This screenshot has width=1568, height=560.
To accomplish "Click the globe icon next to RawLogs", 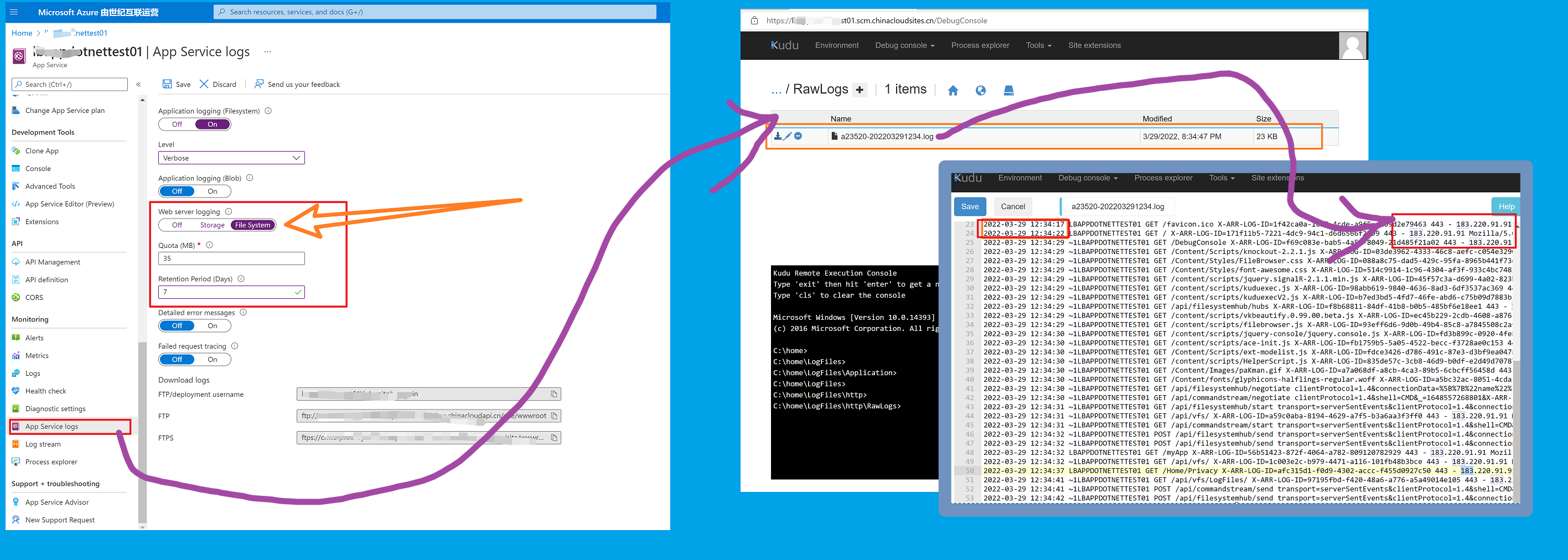I will tap(980, 91).
